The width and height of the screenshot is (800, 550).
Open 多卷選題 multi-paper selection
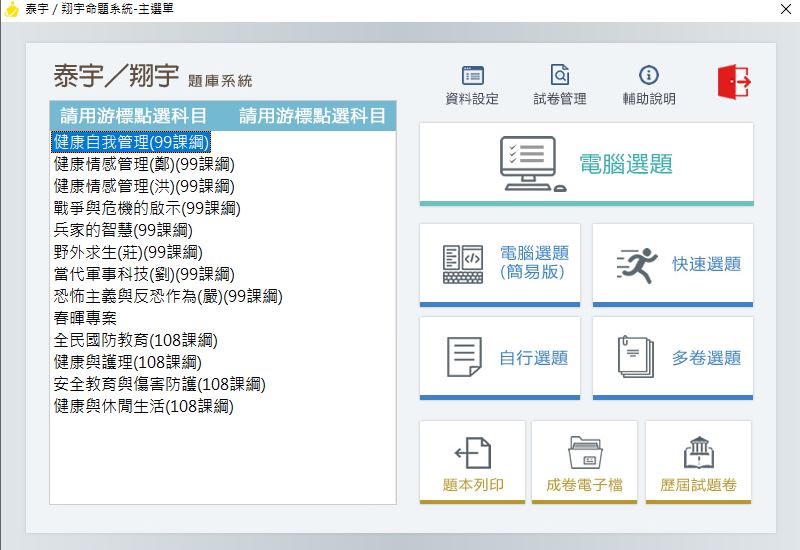coord(672,357)
